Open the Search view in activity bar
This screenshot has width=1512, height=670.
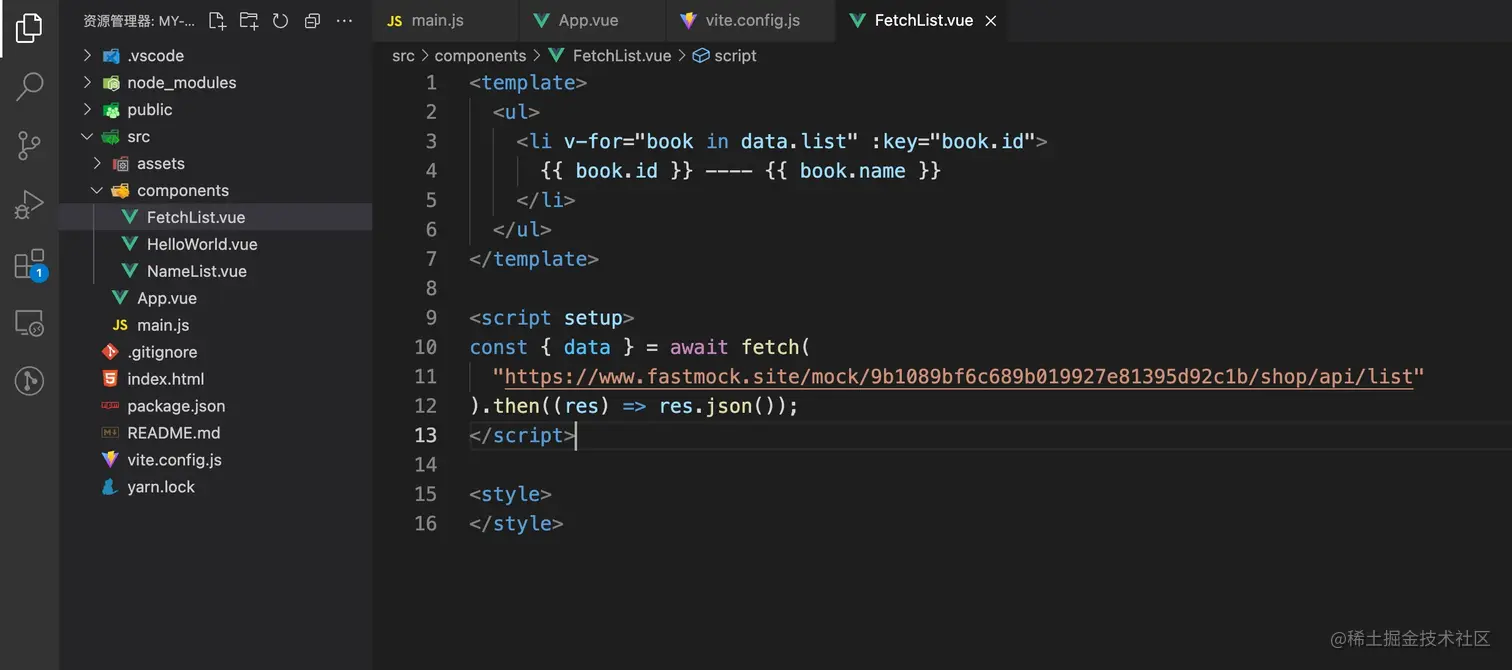(29, 87)
